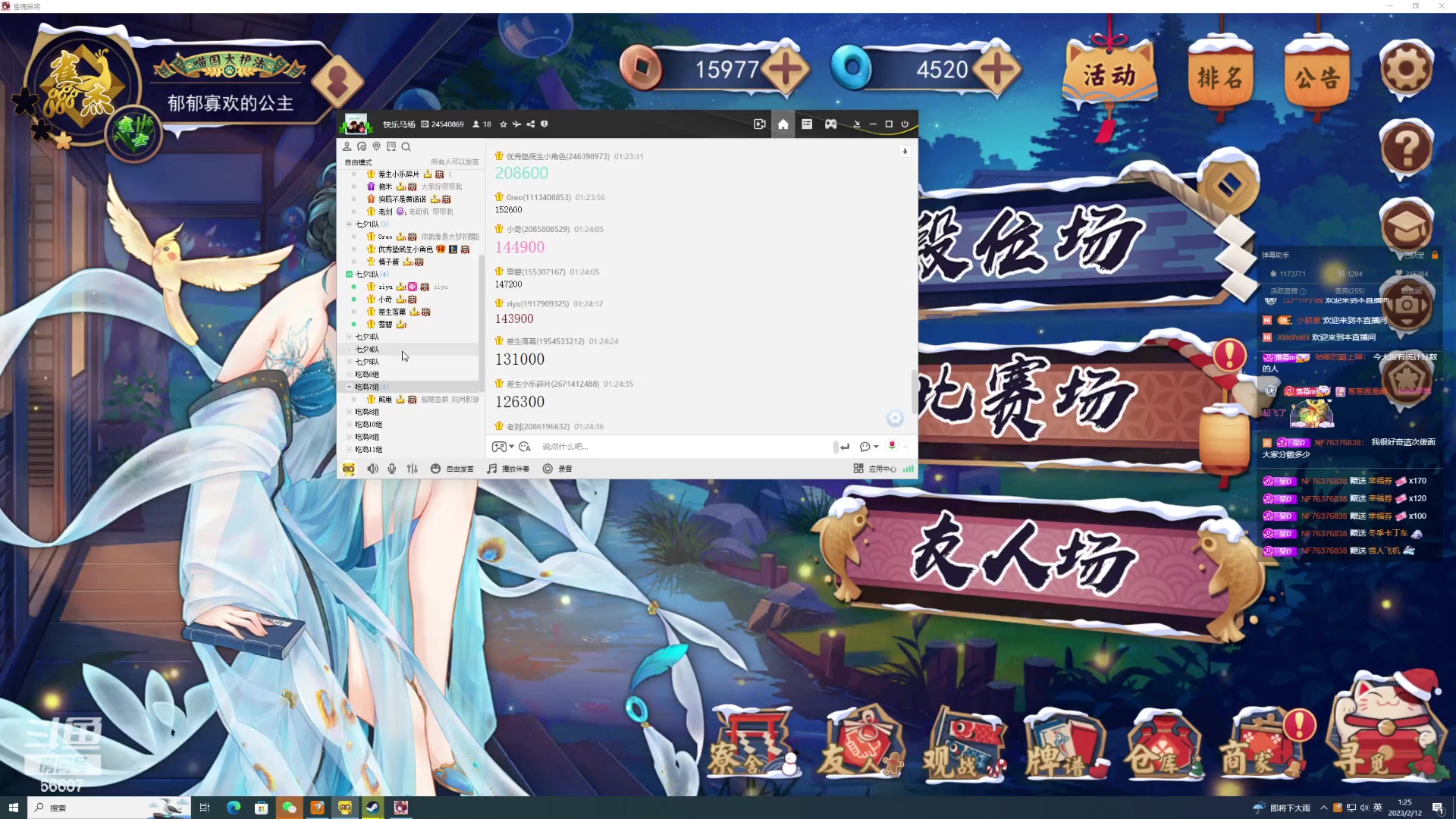Viewport: 1456px width, 819px height.
Task: Click the YY report shield icon
Action: click(544, 124)
